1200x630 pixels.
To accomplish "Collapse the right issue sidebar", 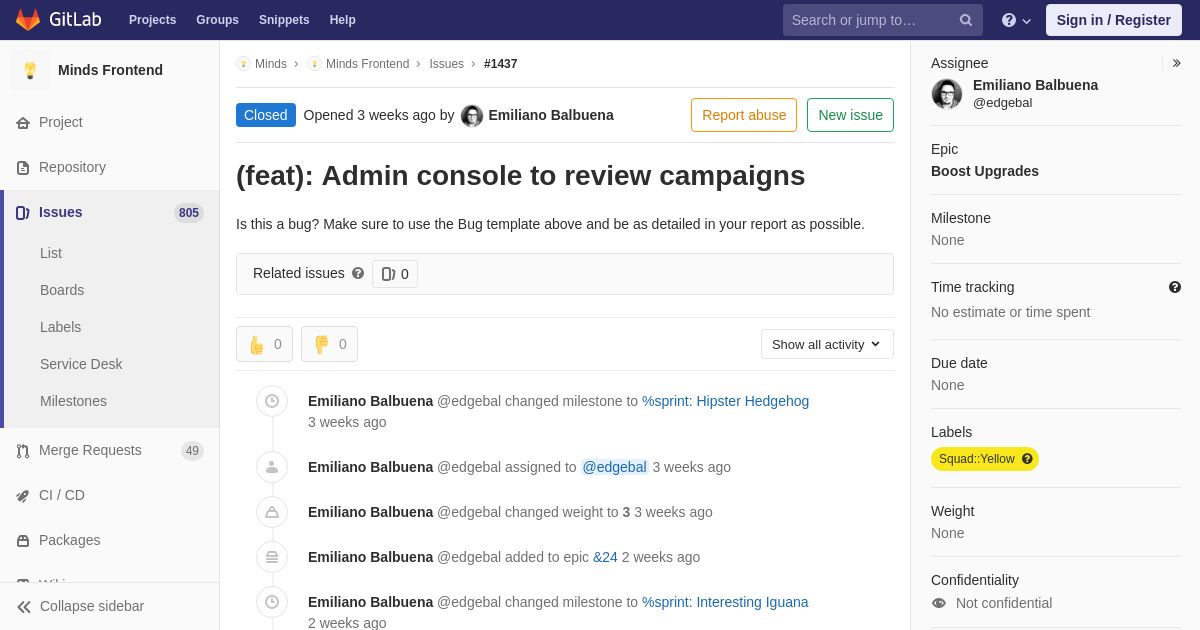I will 1176,63.
